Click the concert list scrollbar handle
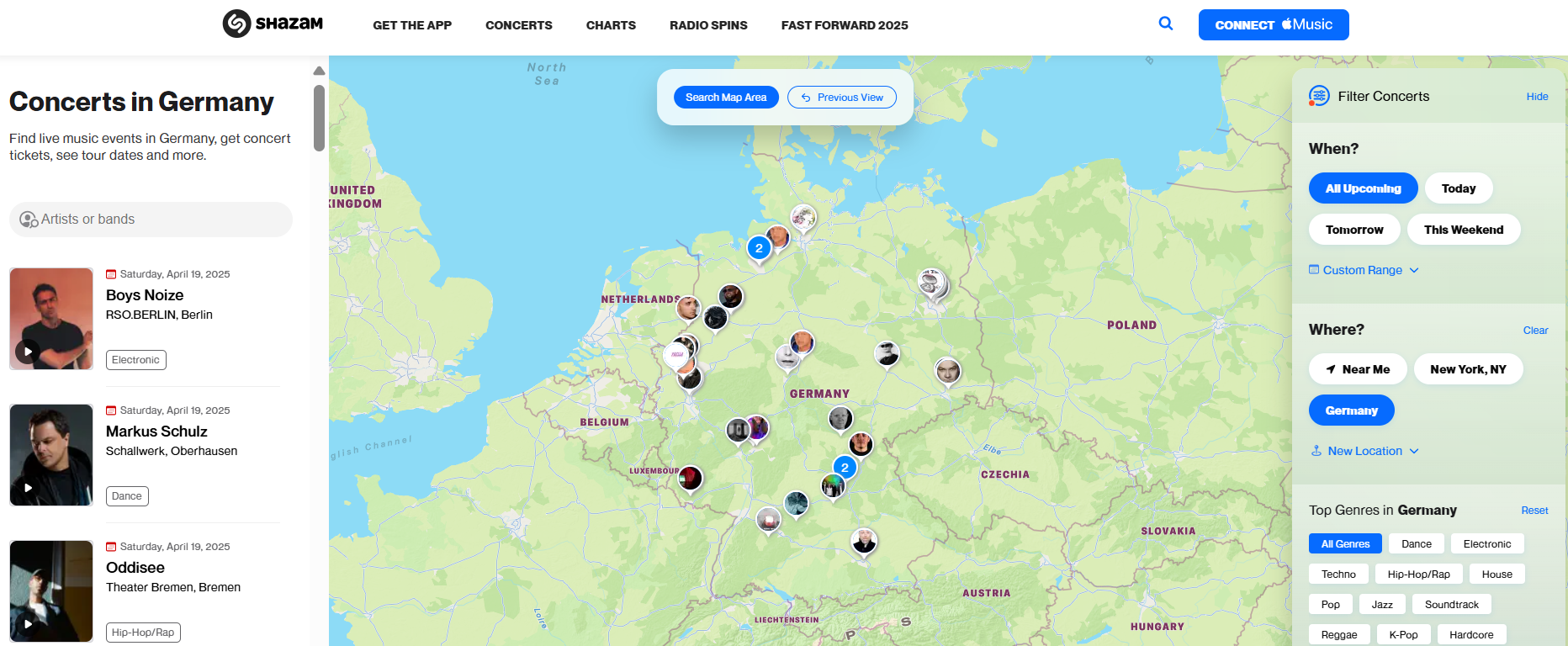Screen dimensions: 1568x646 [x=319, y=118]
